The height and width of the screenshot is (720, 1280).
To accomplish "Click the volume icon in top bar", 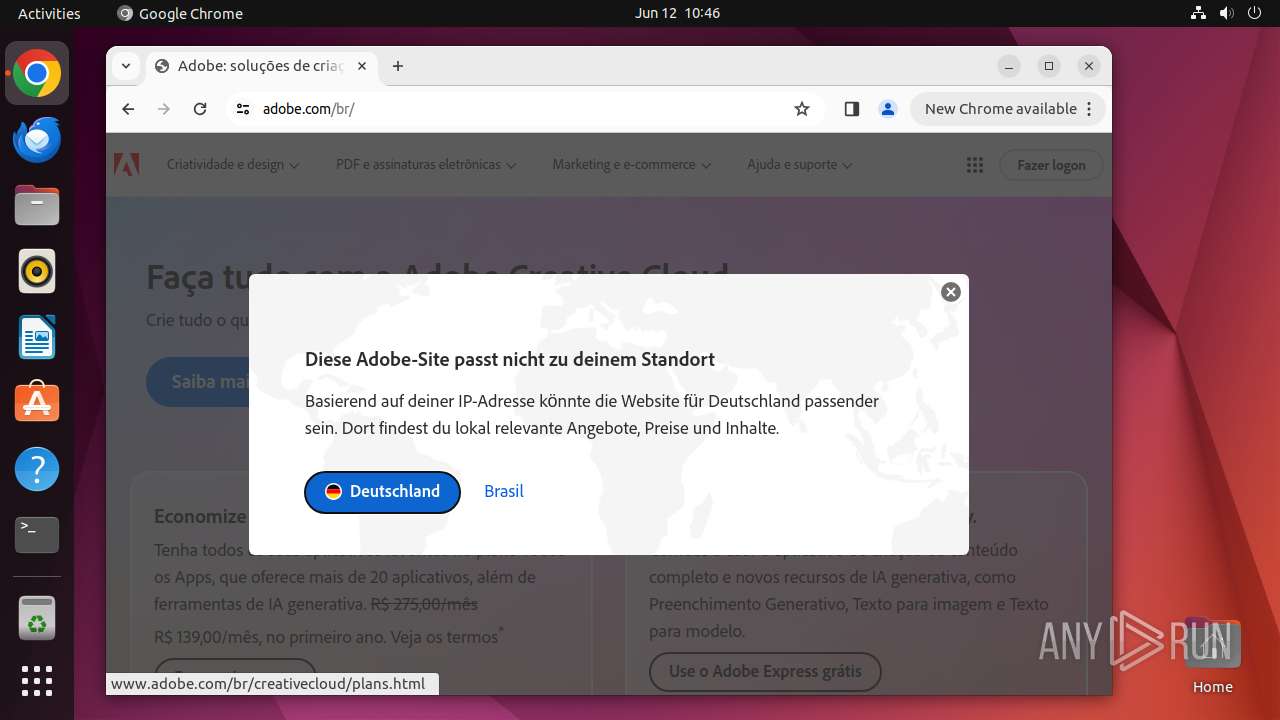I will [1226, 13].
